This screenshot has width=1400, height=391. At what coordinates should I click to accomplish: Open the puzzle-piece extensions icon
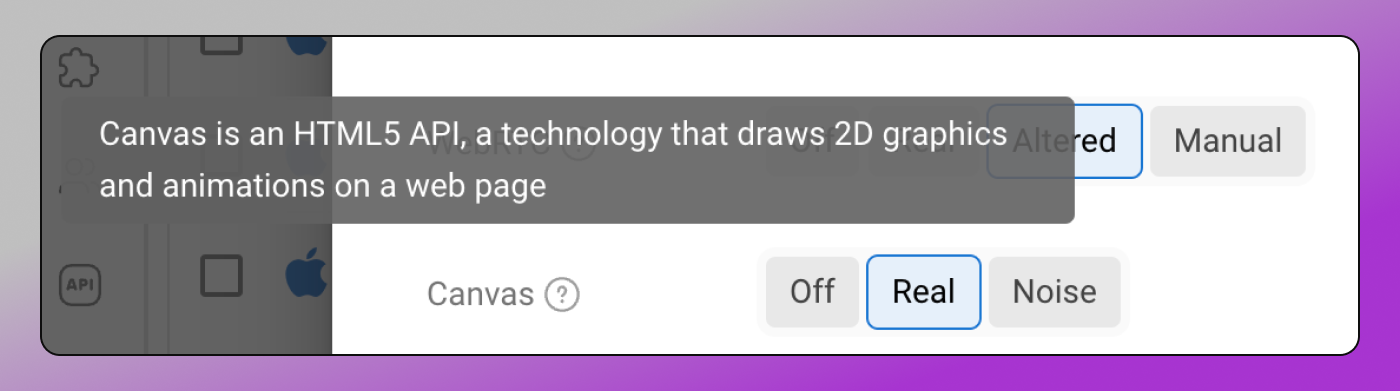pos(80,68)
